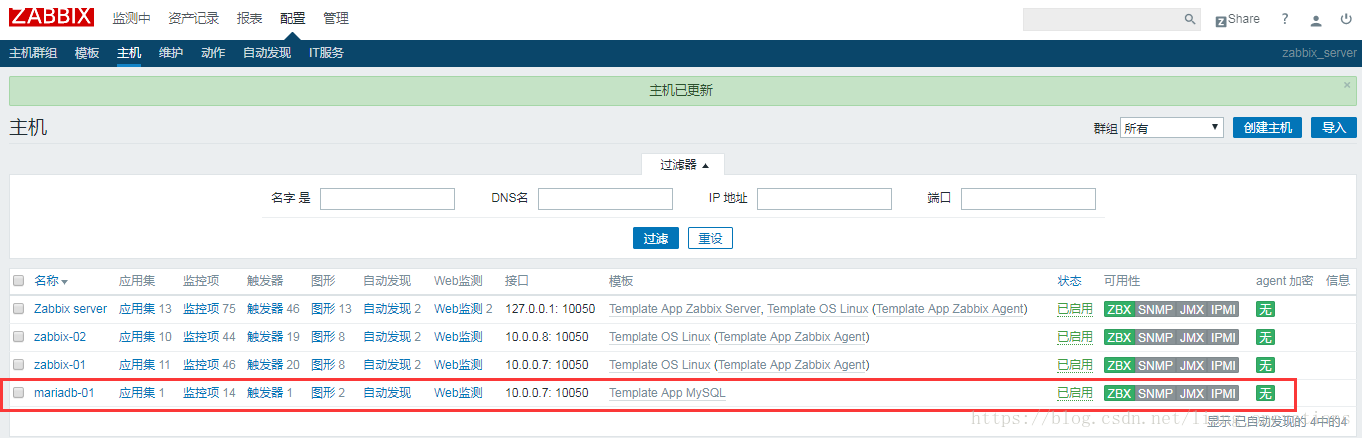The width and height of the screenshot is (1362, 438).
Task: Switch to 维护 submenu tab
Action: (x=171, y=53)
